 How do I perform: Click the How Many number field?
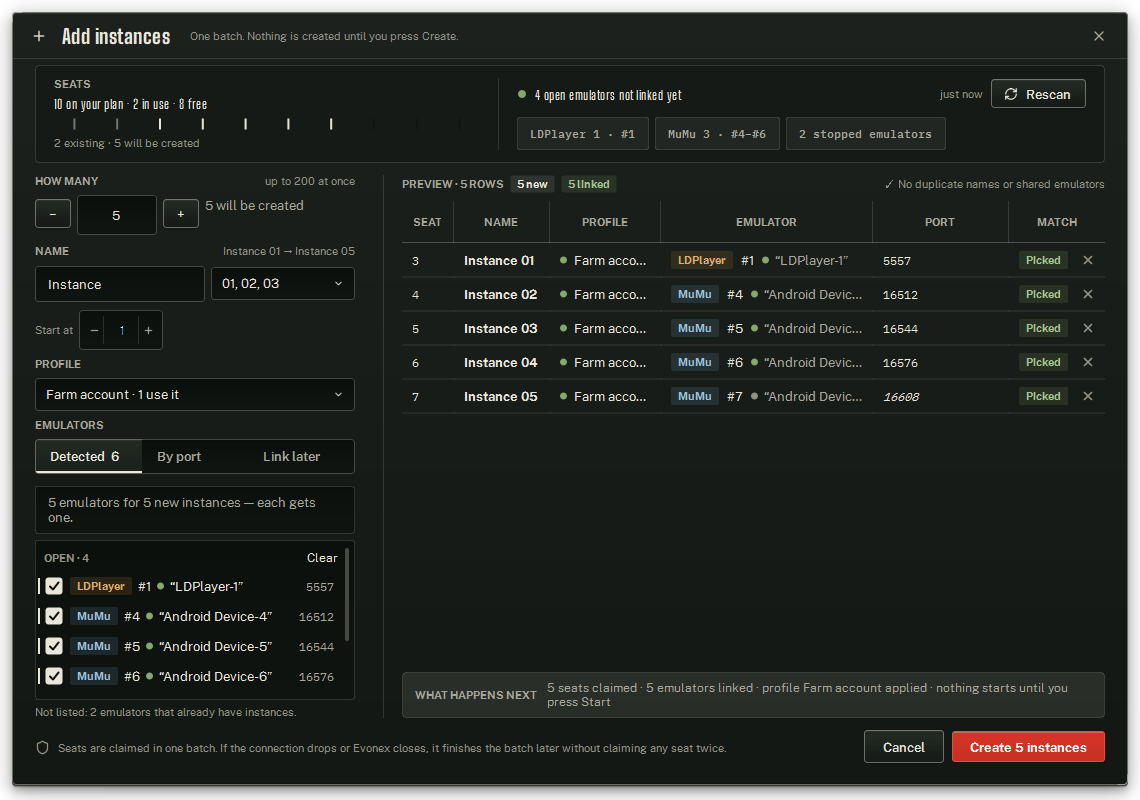pos(116,215)
